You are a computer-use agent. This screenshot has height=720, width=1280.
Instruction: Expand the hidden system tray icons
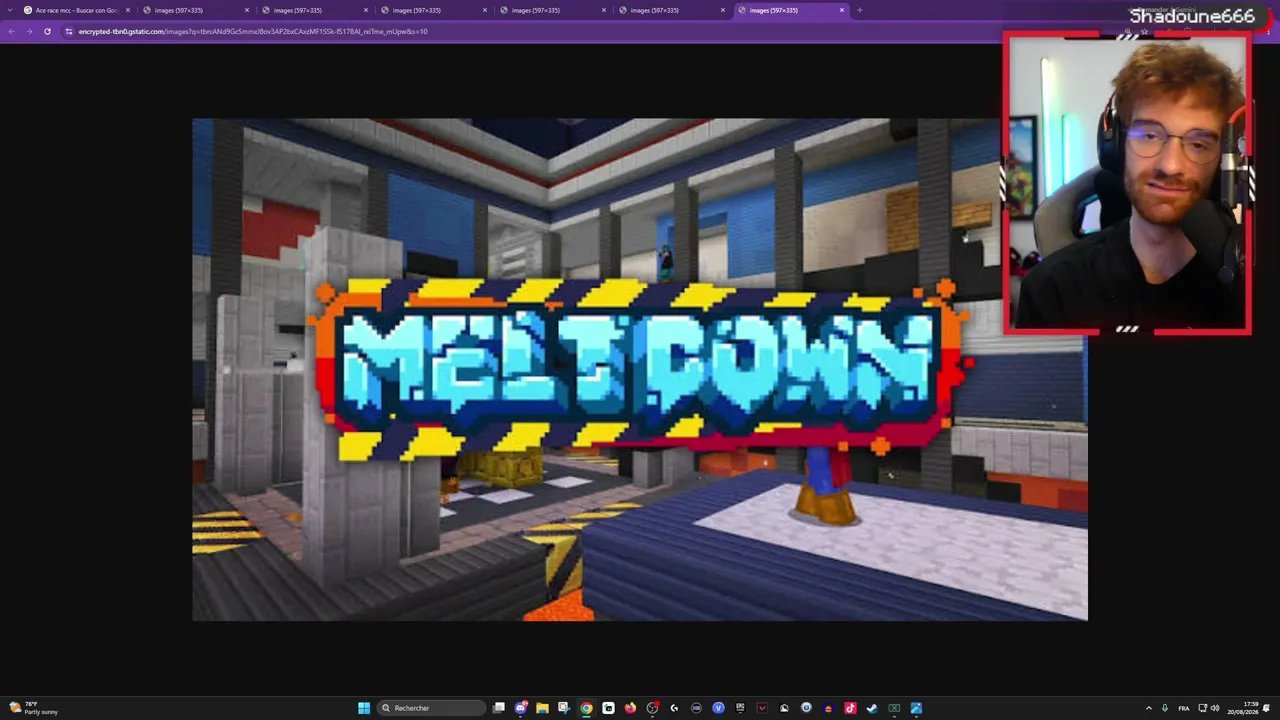pyautogui.click(x=1148, y=708)
